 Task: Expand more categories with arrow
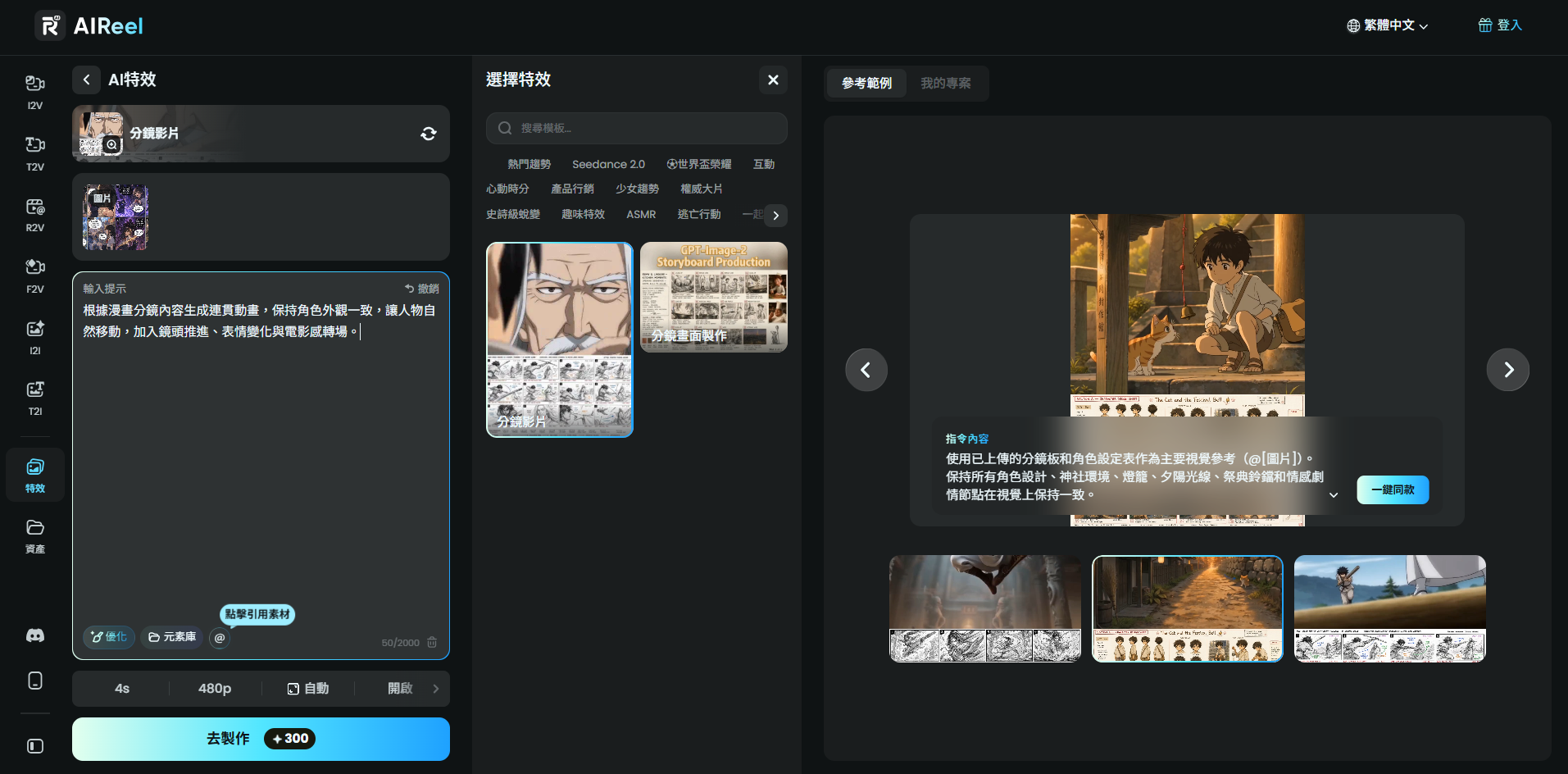coord(775,216)
